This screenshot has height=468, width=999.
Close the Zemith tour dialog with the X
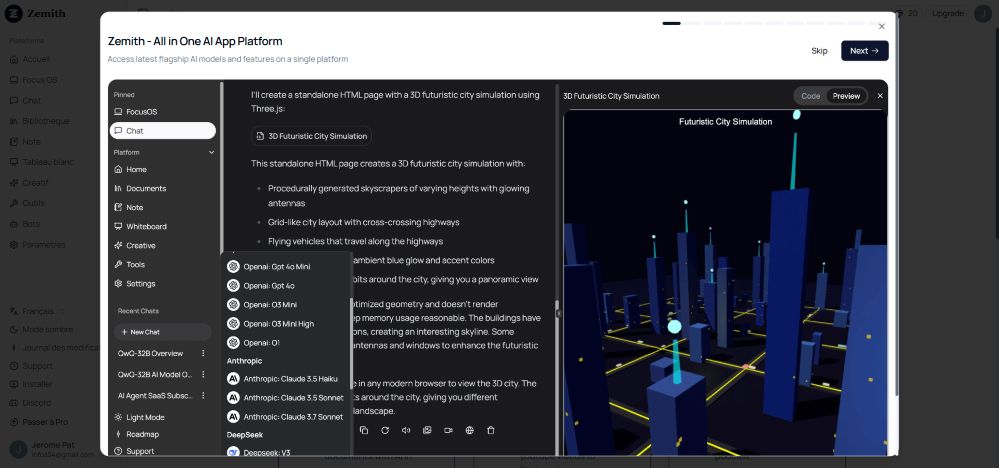point(881,27)
